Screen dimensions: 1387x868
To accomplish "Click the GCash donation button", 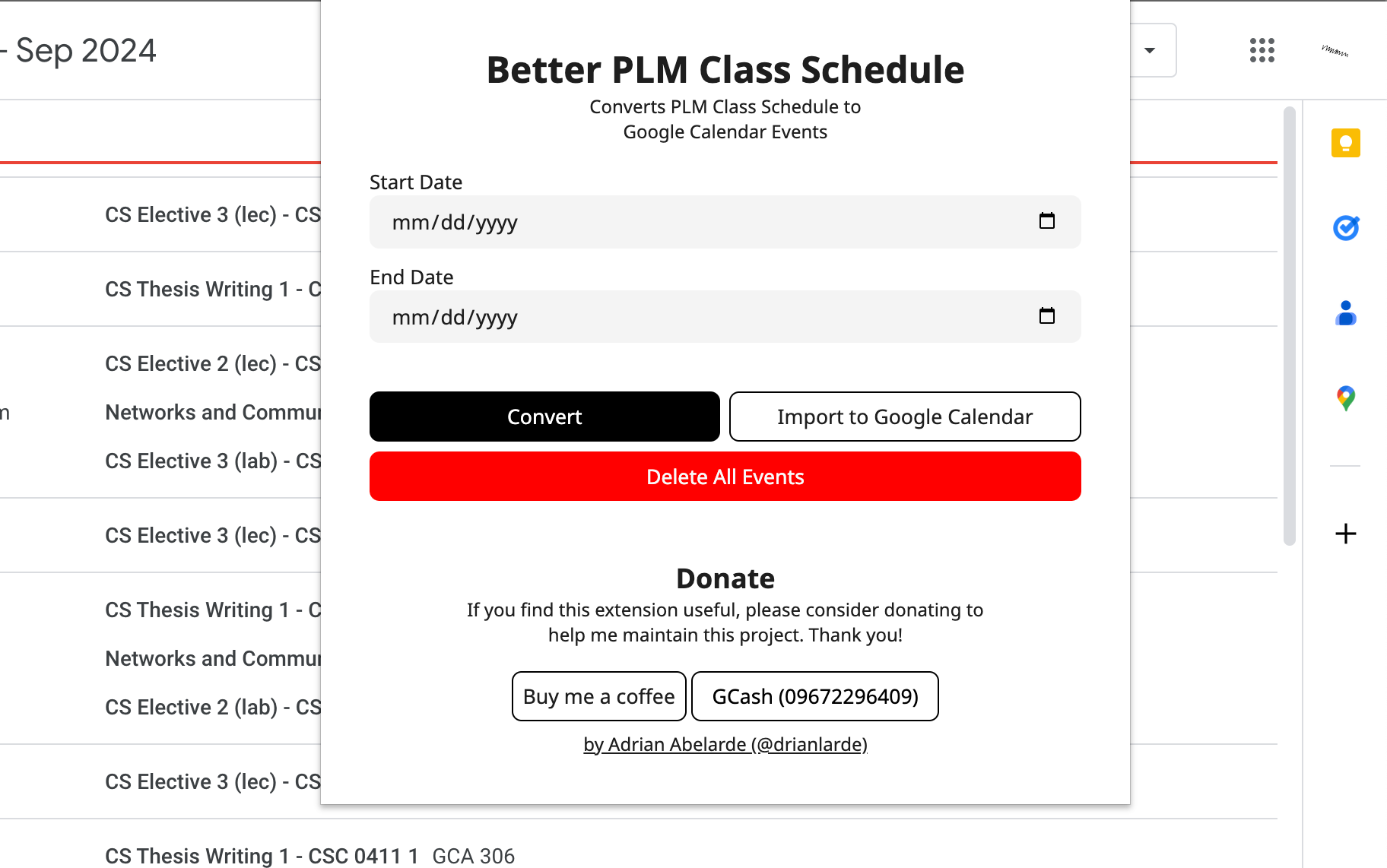I will tap(814, 696).
